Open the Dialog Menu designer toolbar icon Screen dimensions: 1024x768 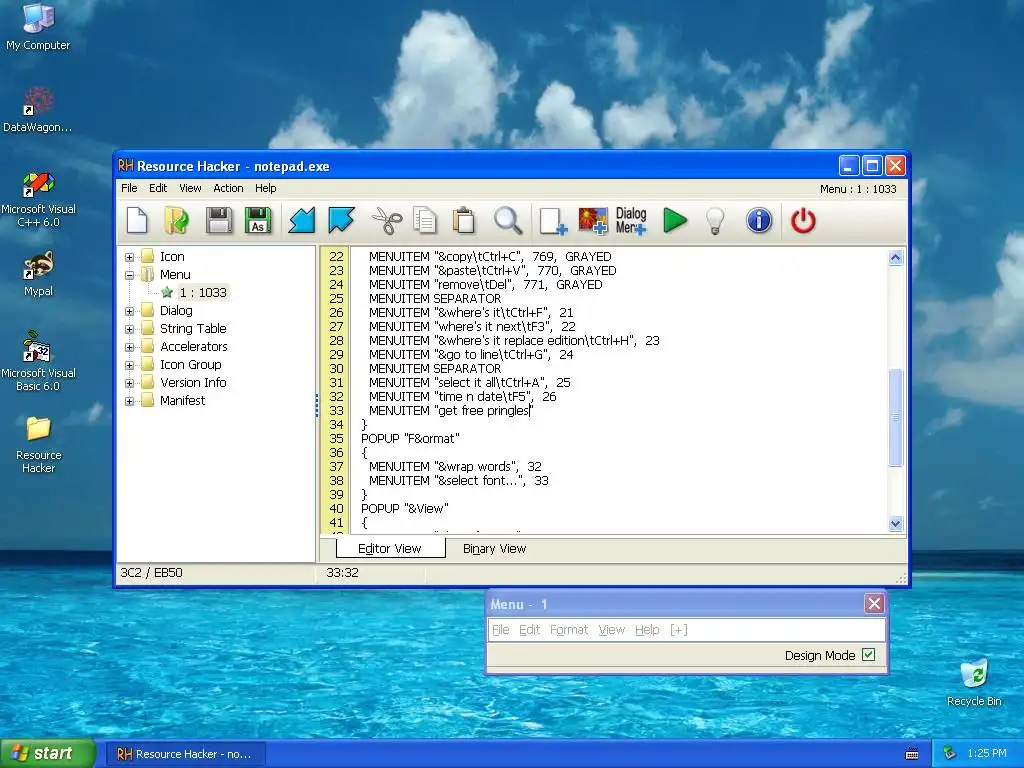tap(632, 221)
